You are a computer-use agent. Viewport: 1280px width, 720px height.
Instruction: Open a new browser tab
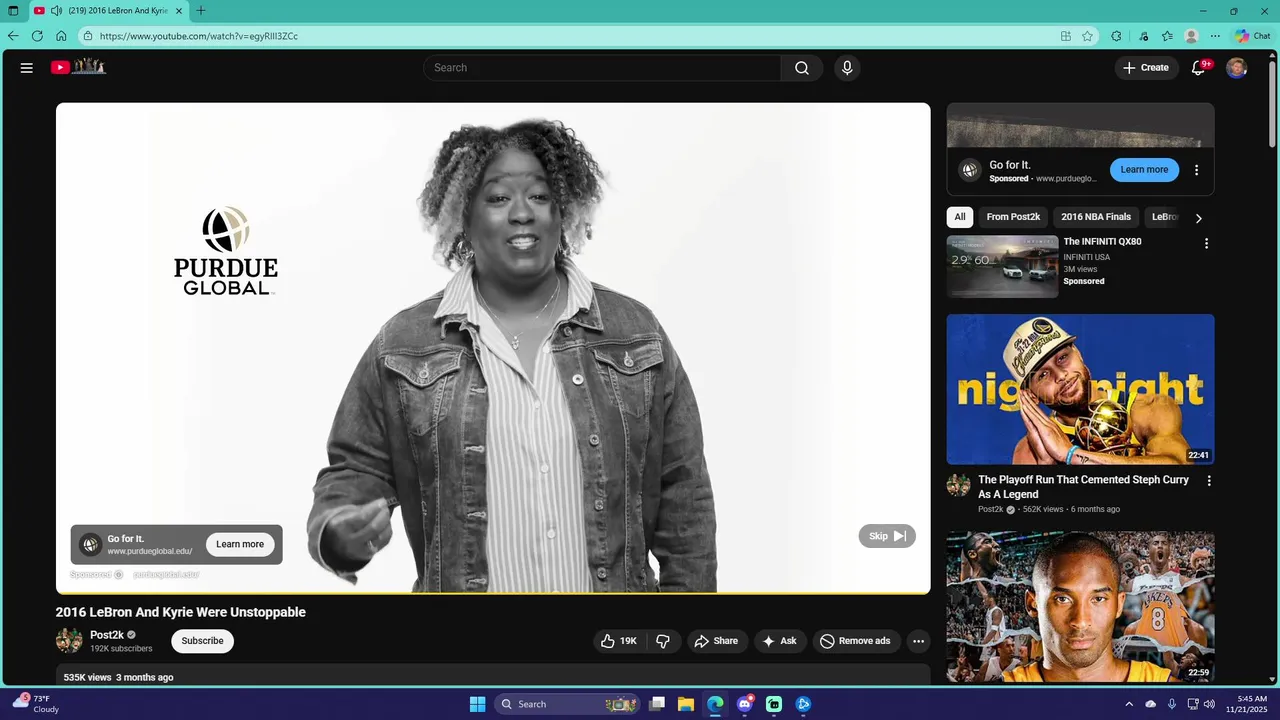201,11
